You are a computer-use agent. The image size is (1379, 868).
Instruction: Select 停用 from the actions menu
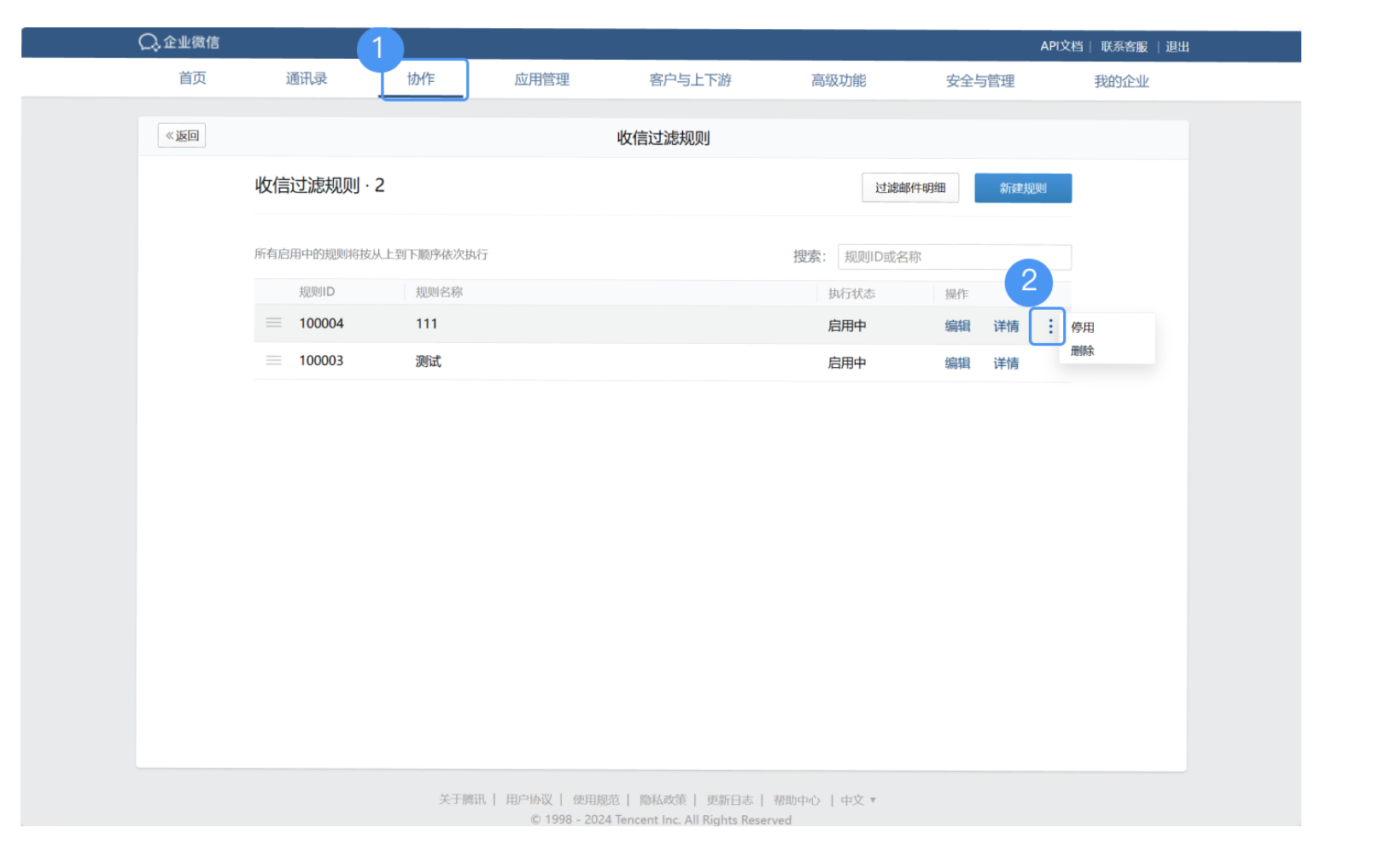coord(1083,326)
